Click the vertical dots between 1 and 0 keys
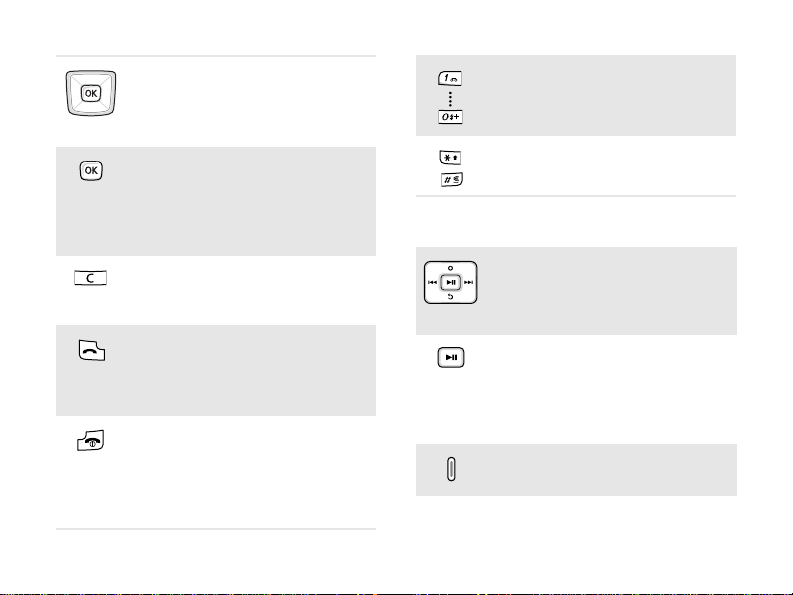The image size is (793, 595). click(450, 99)
